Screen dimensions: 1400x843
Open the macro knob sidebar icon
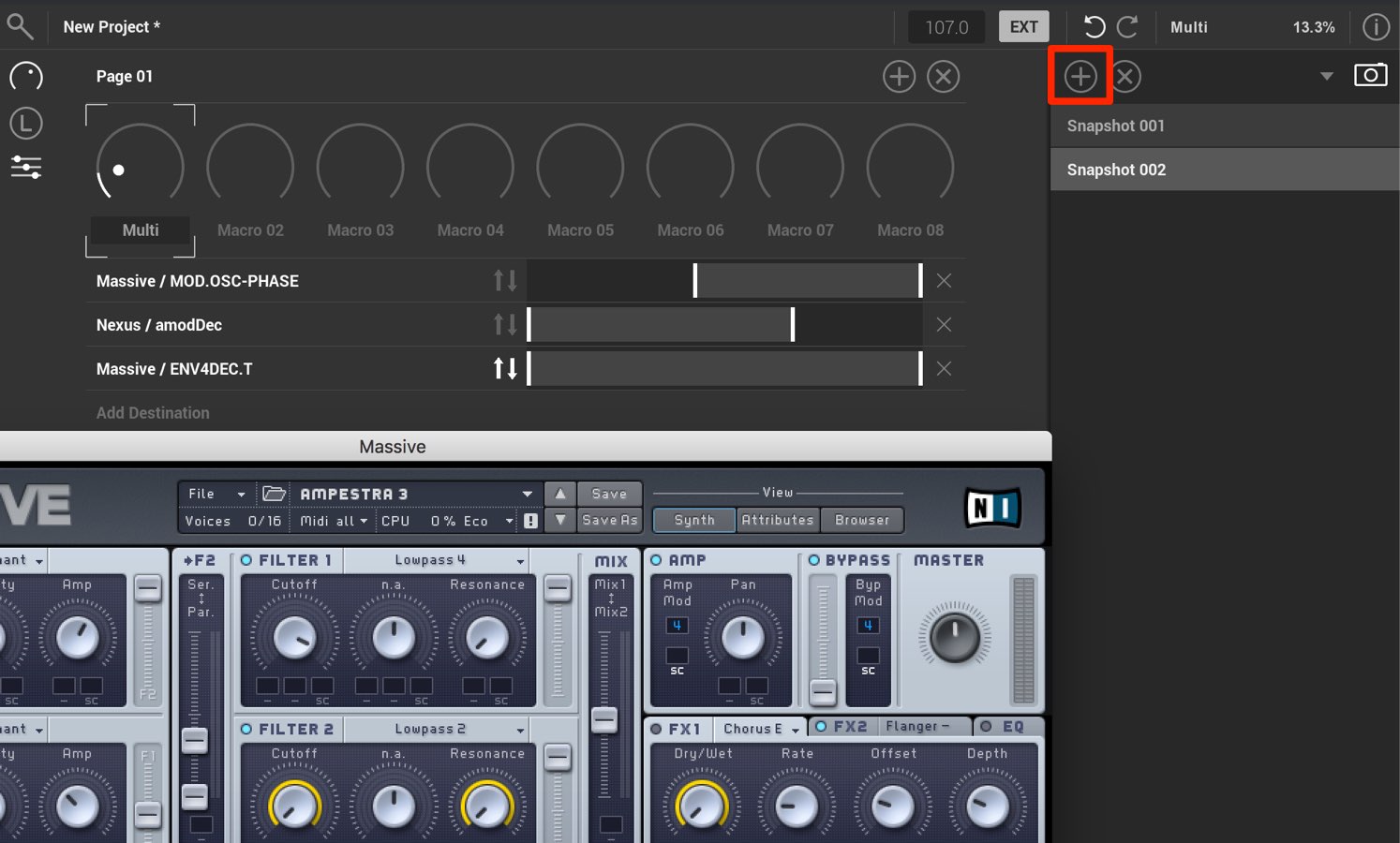pos(26,77)
